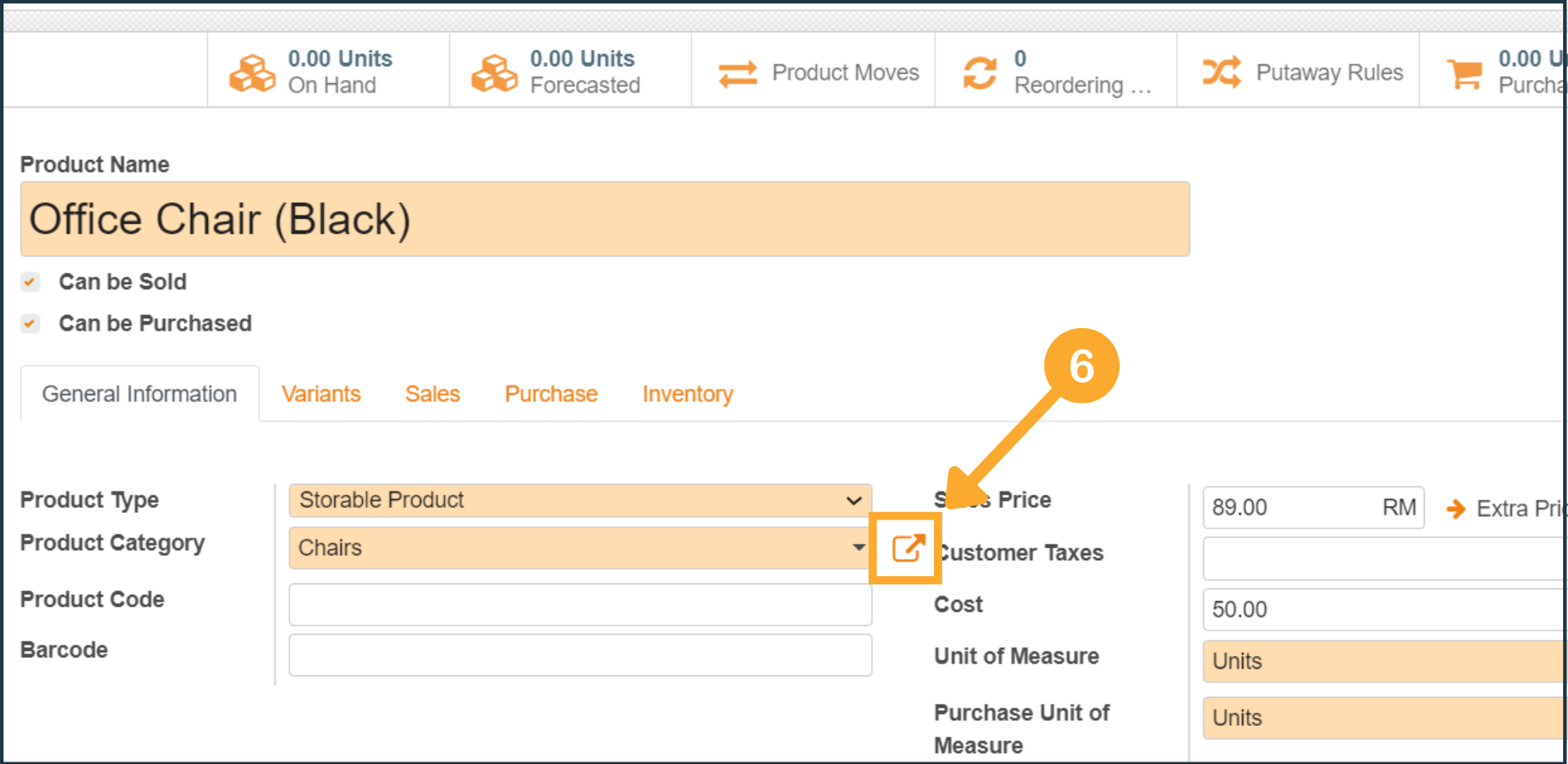Image resolution: width=1568 pixels, height=764 pixels.
Task: Click the On Hand boxes icon
Action: click(252, 73)
